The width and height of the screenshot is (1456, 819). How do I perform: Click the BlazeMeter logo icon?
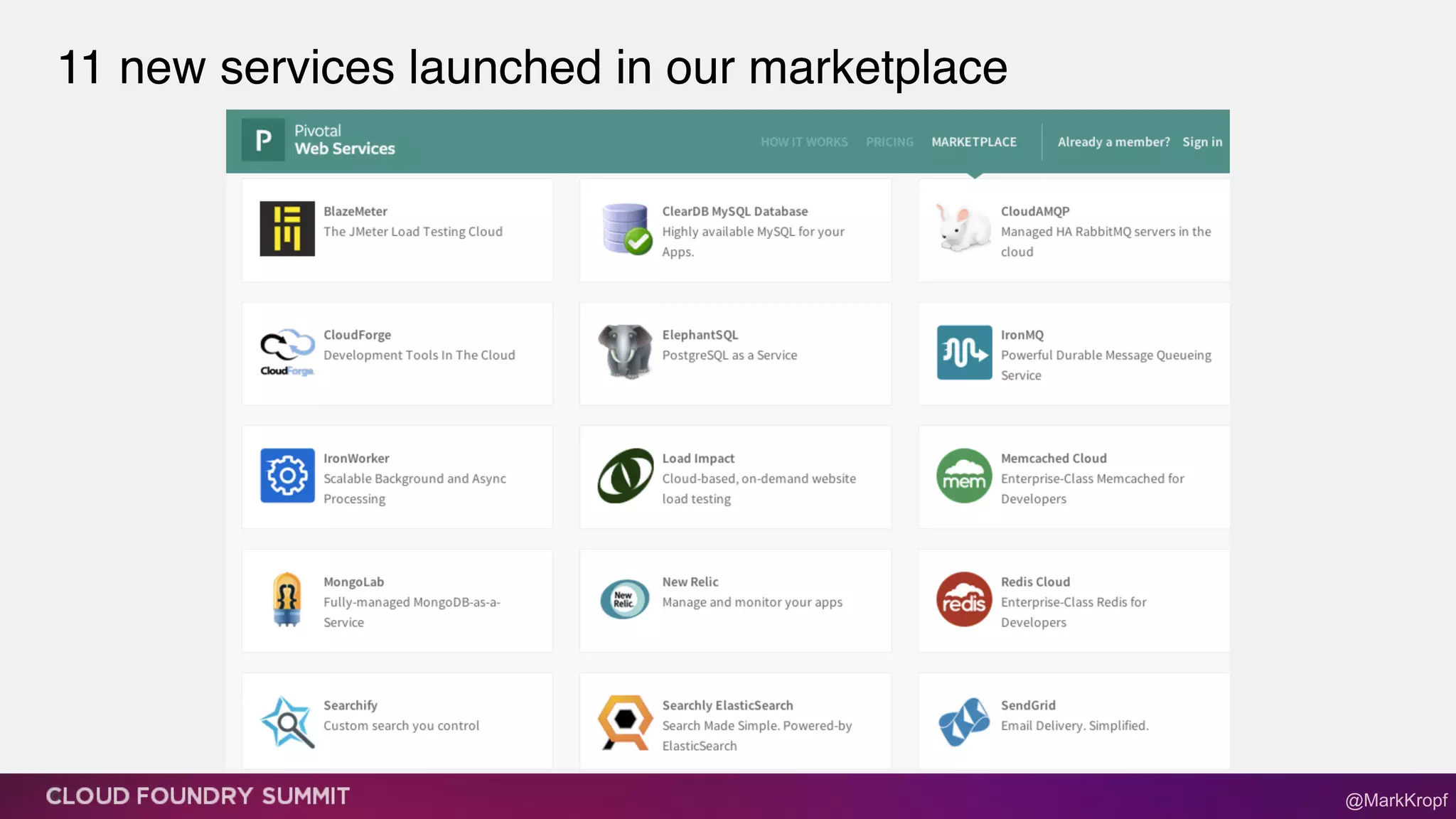pos(287,229)
